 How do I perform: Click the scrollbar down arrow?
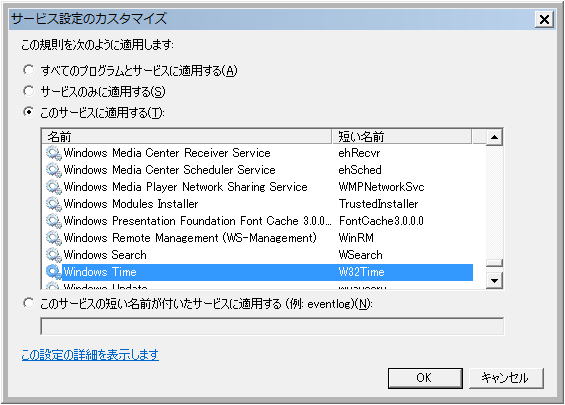(x=494, y=281)
